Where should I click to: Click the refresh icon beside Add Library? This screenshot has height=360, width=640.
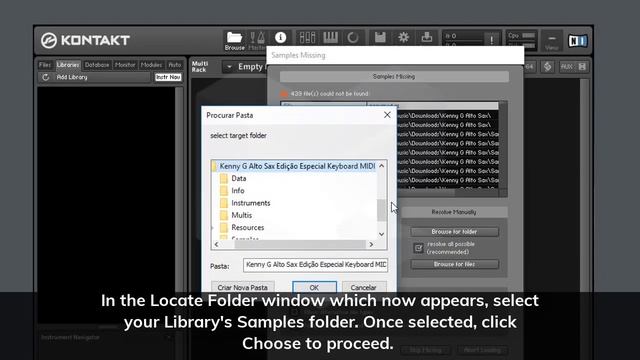pyautogui.click(x=46, y=77)
